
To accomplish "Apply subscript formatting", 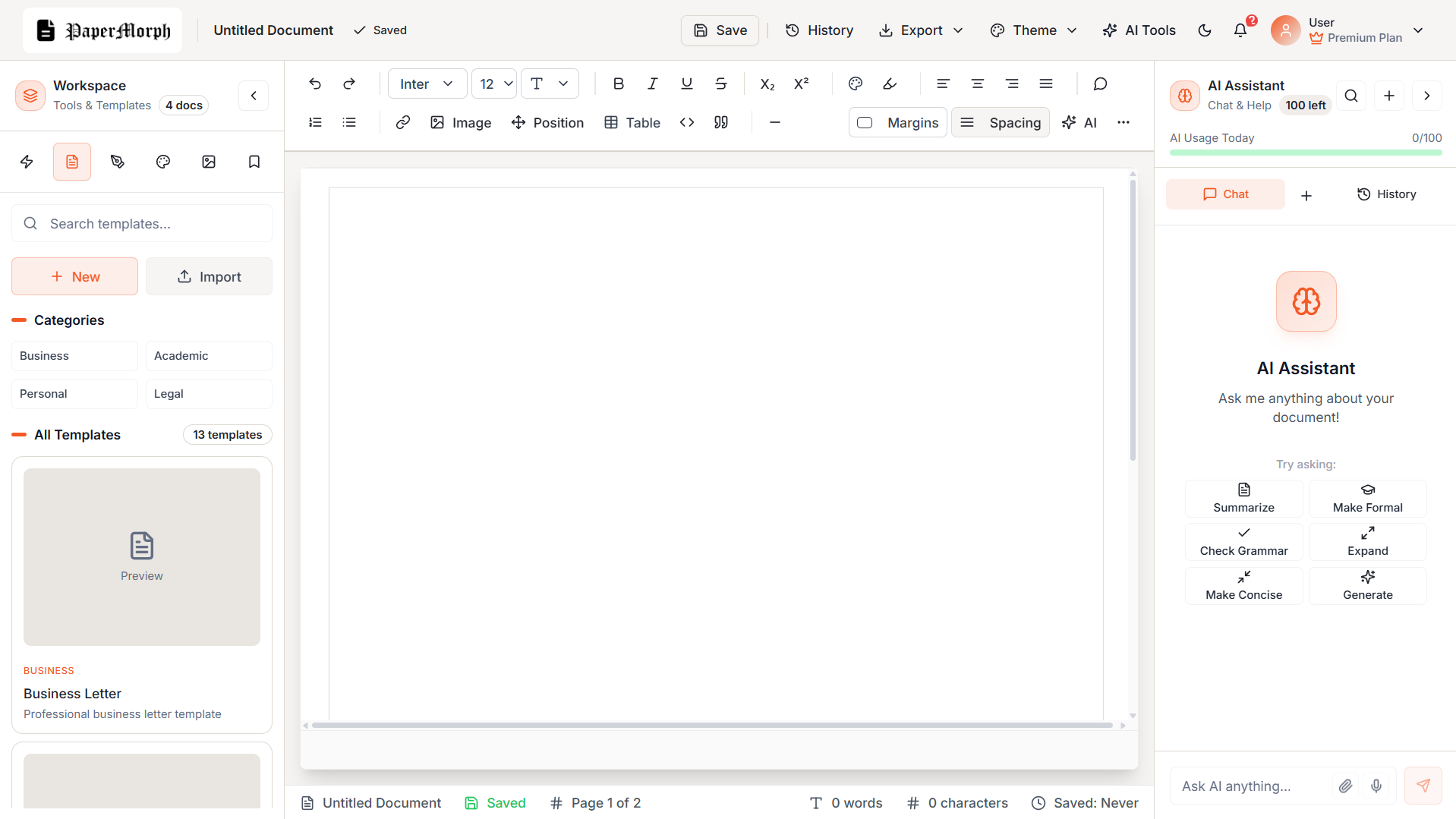I will tap(767, 83).
